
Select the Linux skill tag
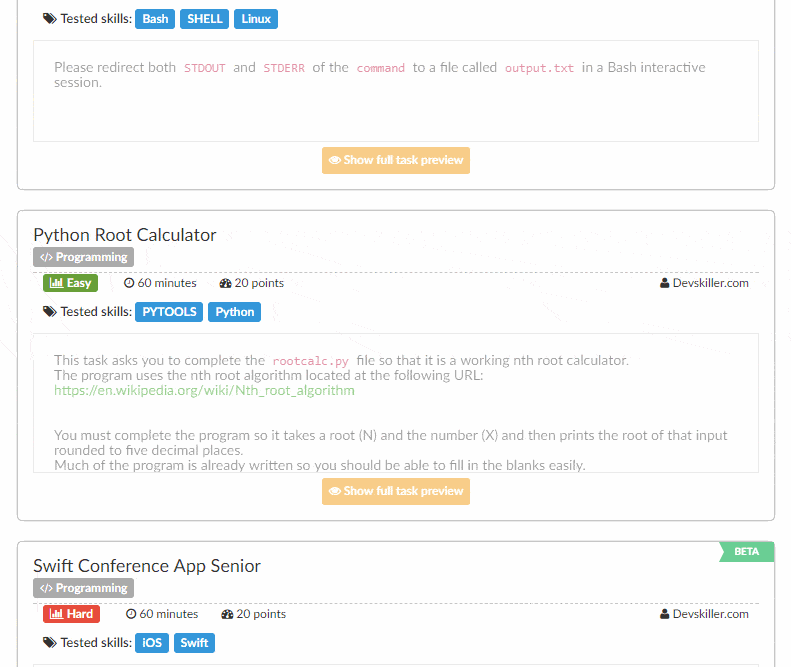pyautogui.click(x=256, y=19)
